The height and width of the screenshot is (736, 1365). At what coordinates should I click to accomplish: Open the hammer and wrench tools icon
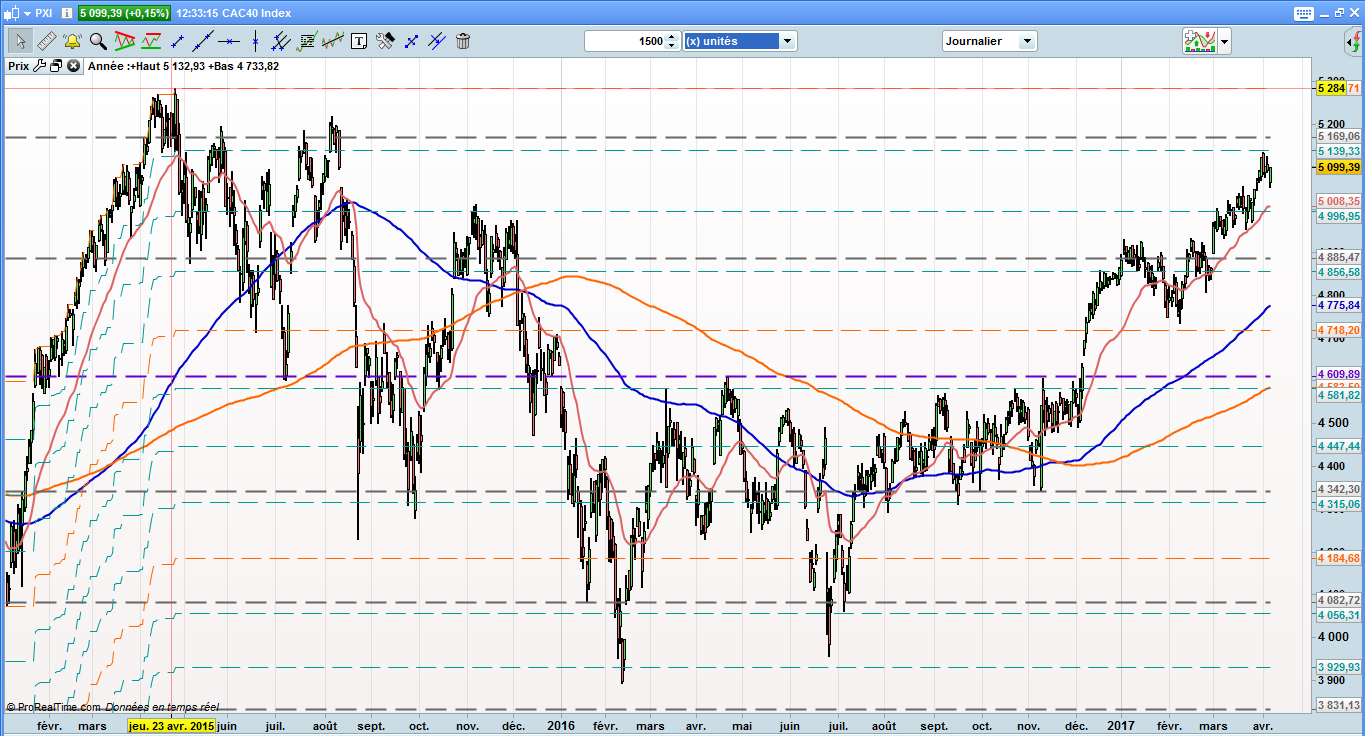pos(386,41)
